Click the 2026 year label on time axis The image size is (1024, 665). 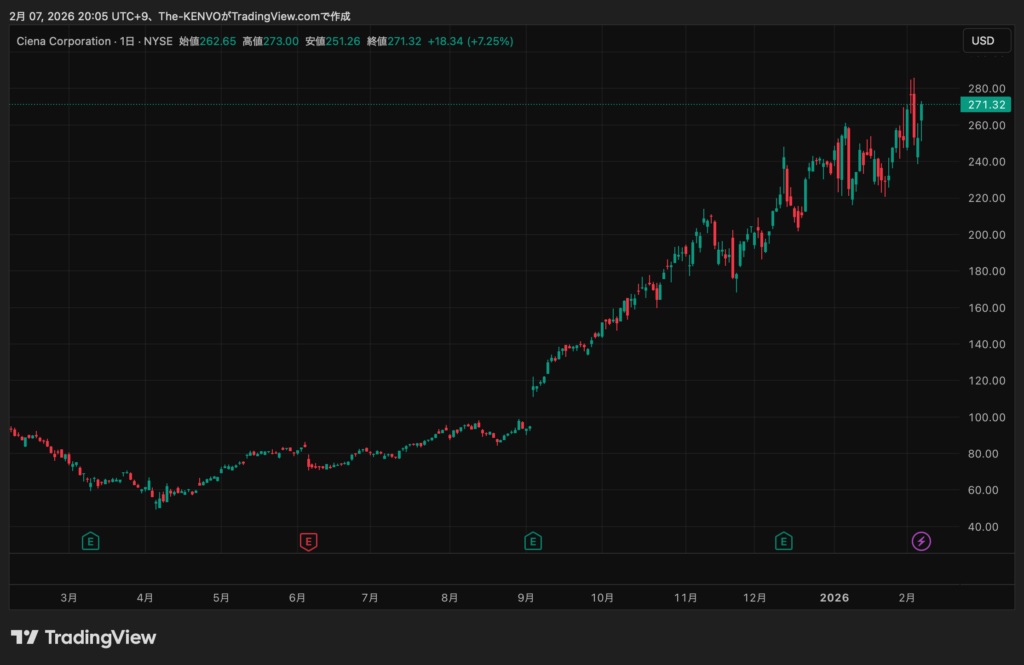click(834, 597)
